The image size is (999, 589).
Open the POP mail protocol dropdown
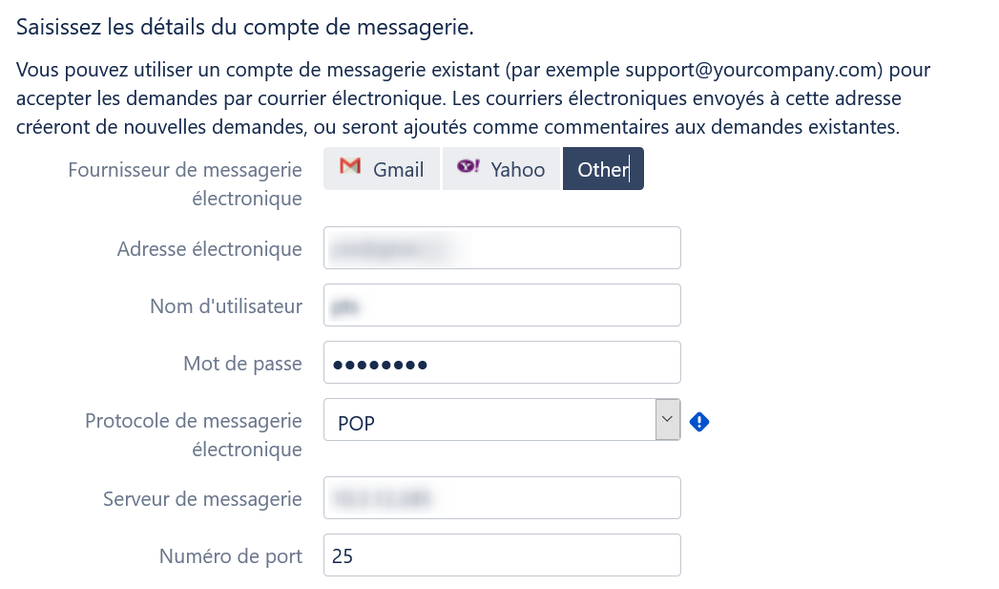tap(501, 419)
